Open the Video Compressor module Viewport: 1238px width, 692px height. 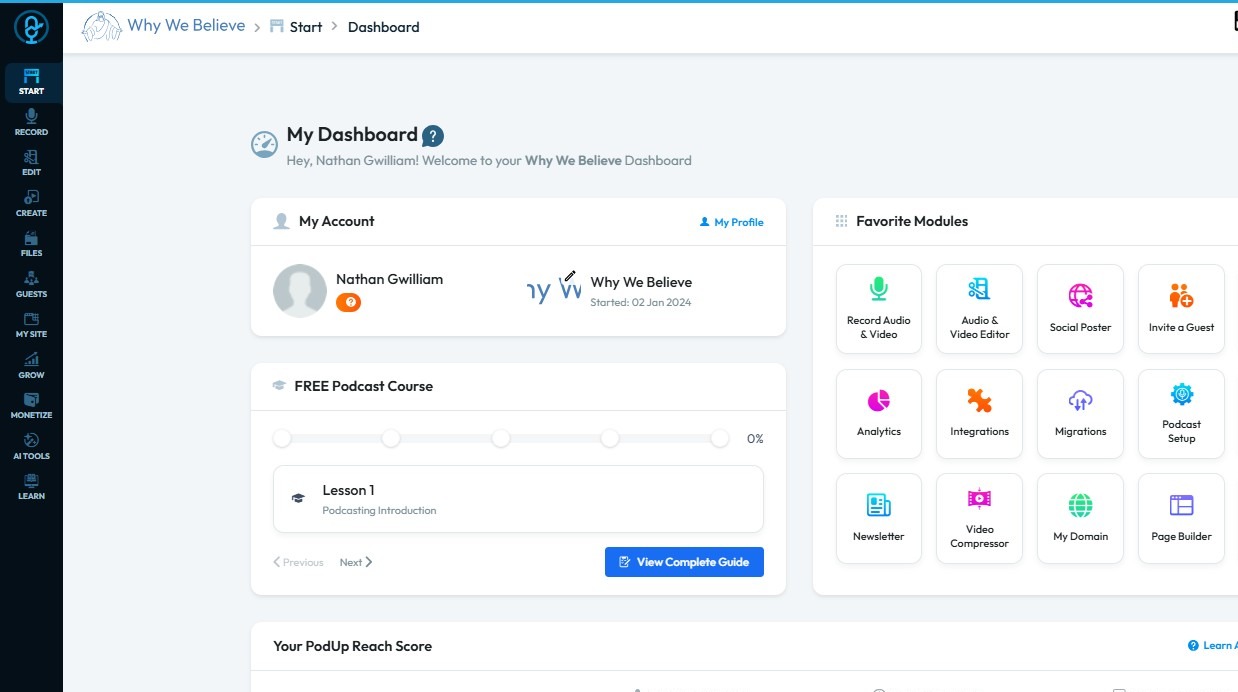[979, 518]
